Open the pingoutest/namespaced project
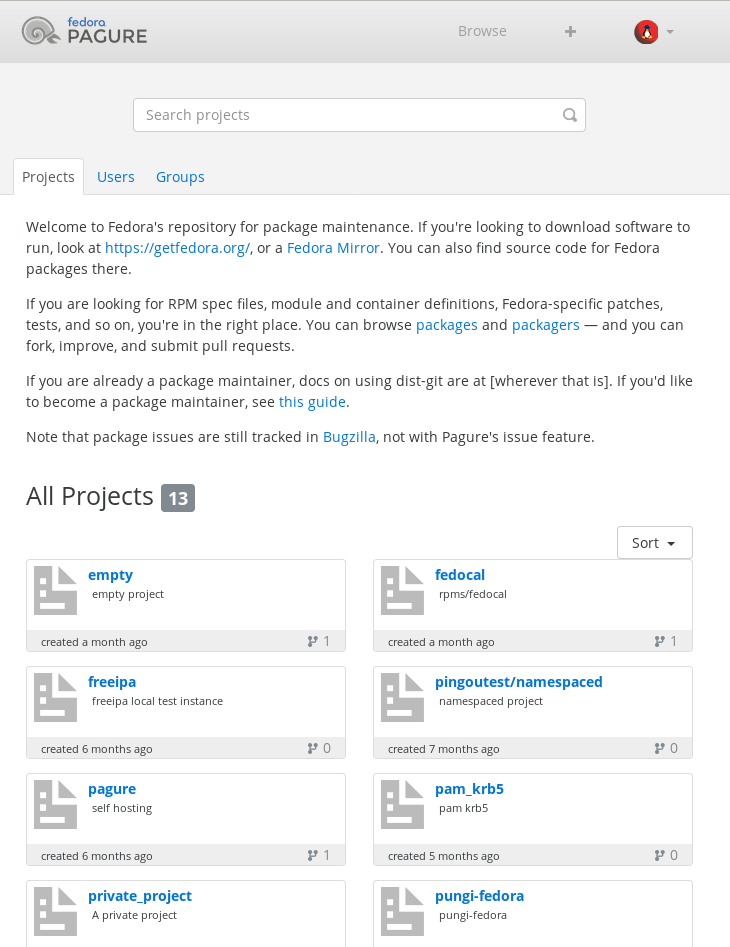The image size is (730, 947). [x=519, y=682]
